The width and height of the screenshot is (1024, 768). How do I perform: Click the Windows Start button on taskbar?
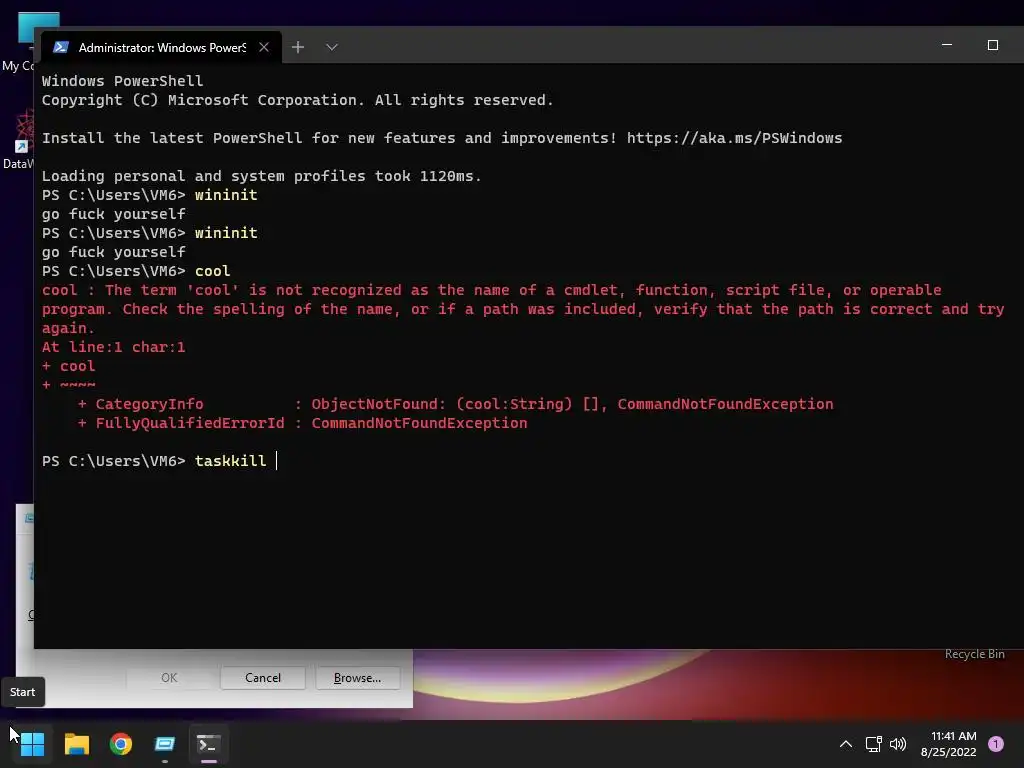pyautogui.click(x=32, y=744)
